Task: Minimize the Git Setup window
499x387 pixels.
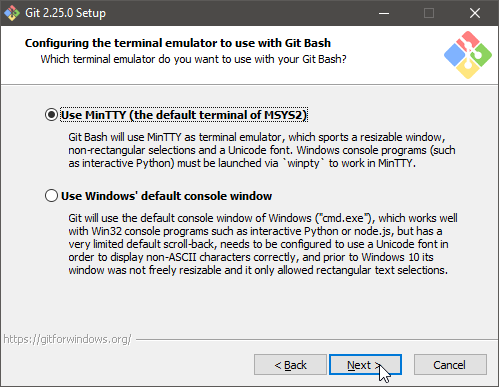Action: (x=384, y=13)
